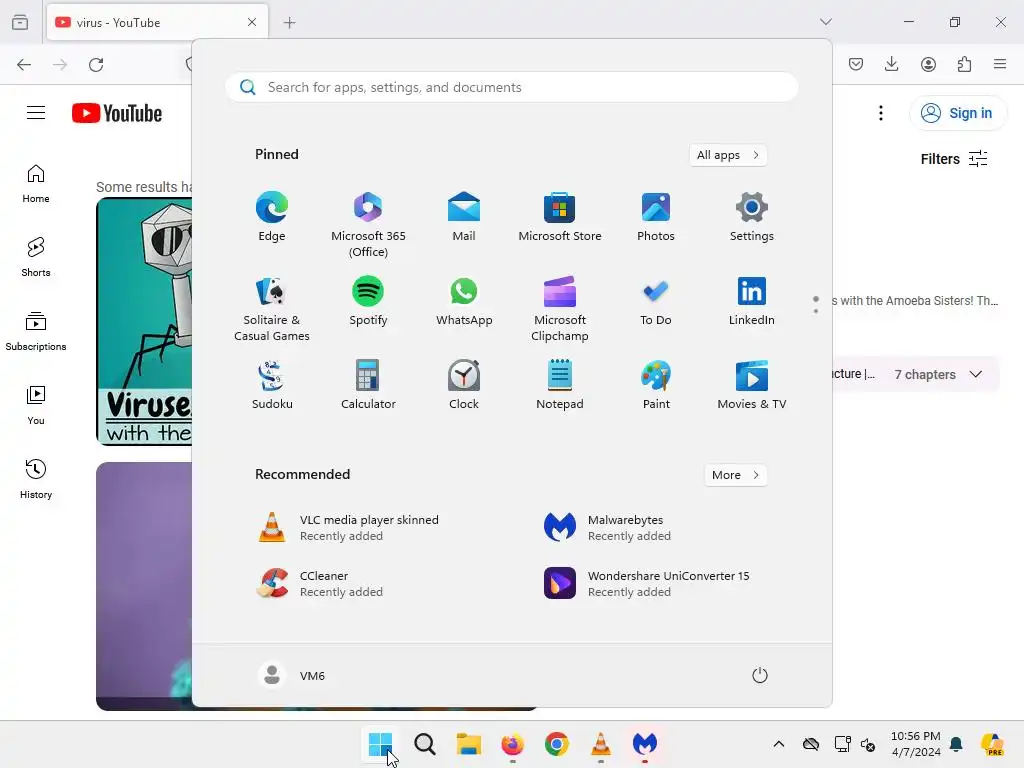Click the taskbar clock and date
The image size is (1024, 768).
916,744
